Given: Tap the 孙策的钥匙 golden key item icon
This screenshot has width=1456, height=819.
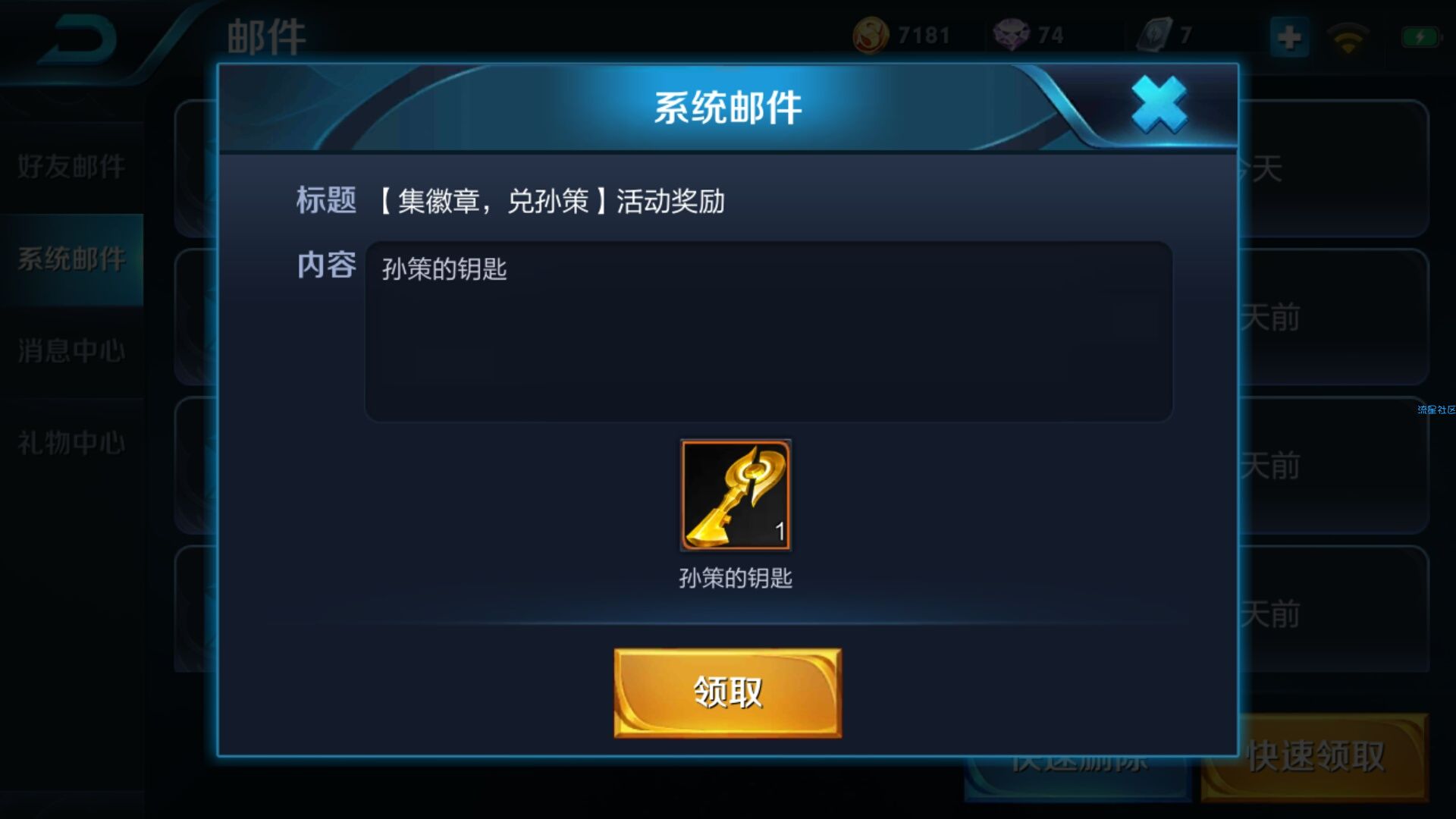Looking at the screenshot, I should (735, 494).
